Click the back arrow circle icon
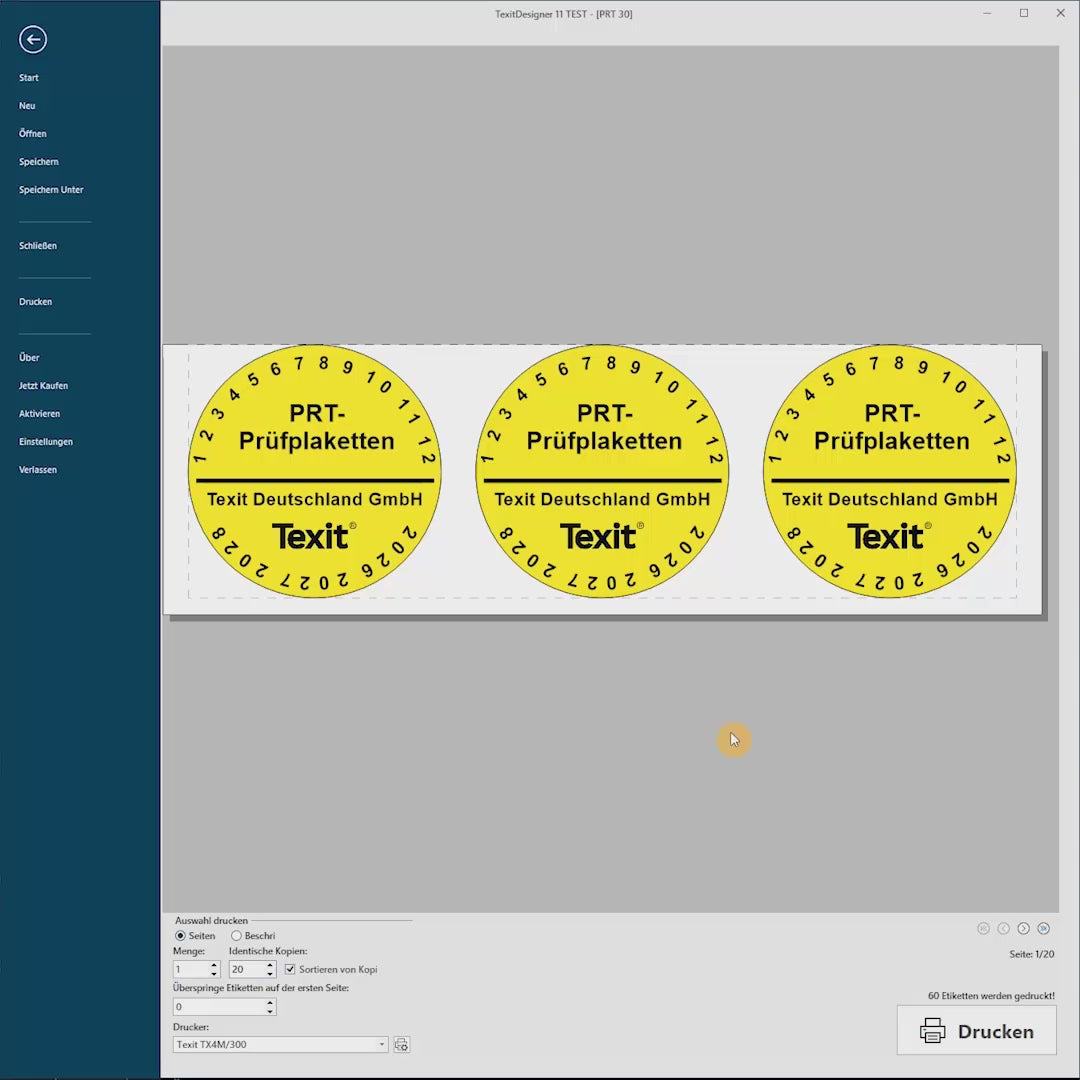This screenshot has width=1080, height=1080. click(x=33, y=39)
